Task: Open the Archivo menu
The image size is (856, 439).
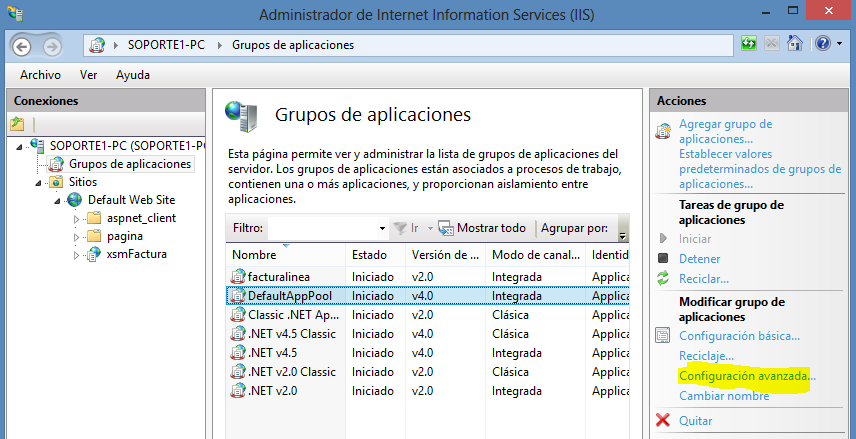Action: point(40,75)
